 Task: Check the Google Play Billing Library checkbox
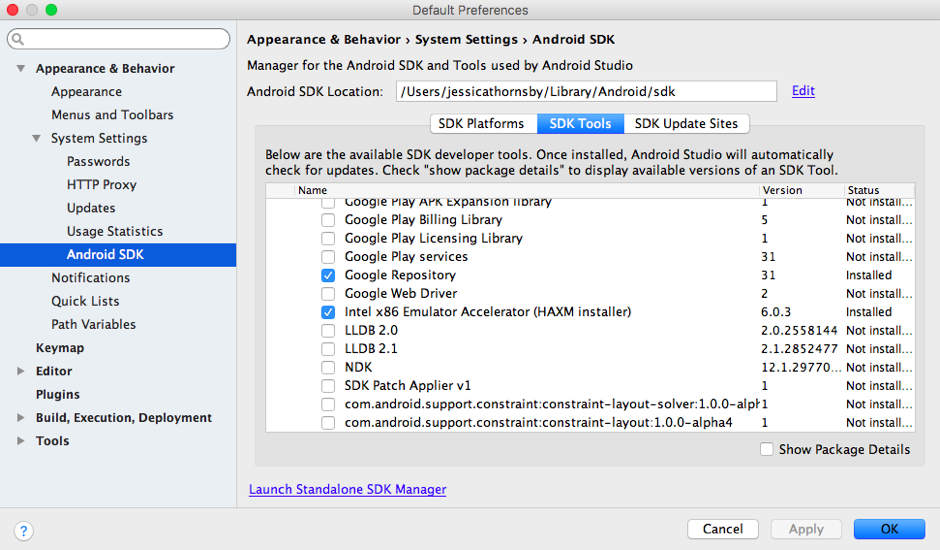coord(328,220)
